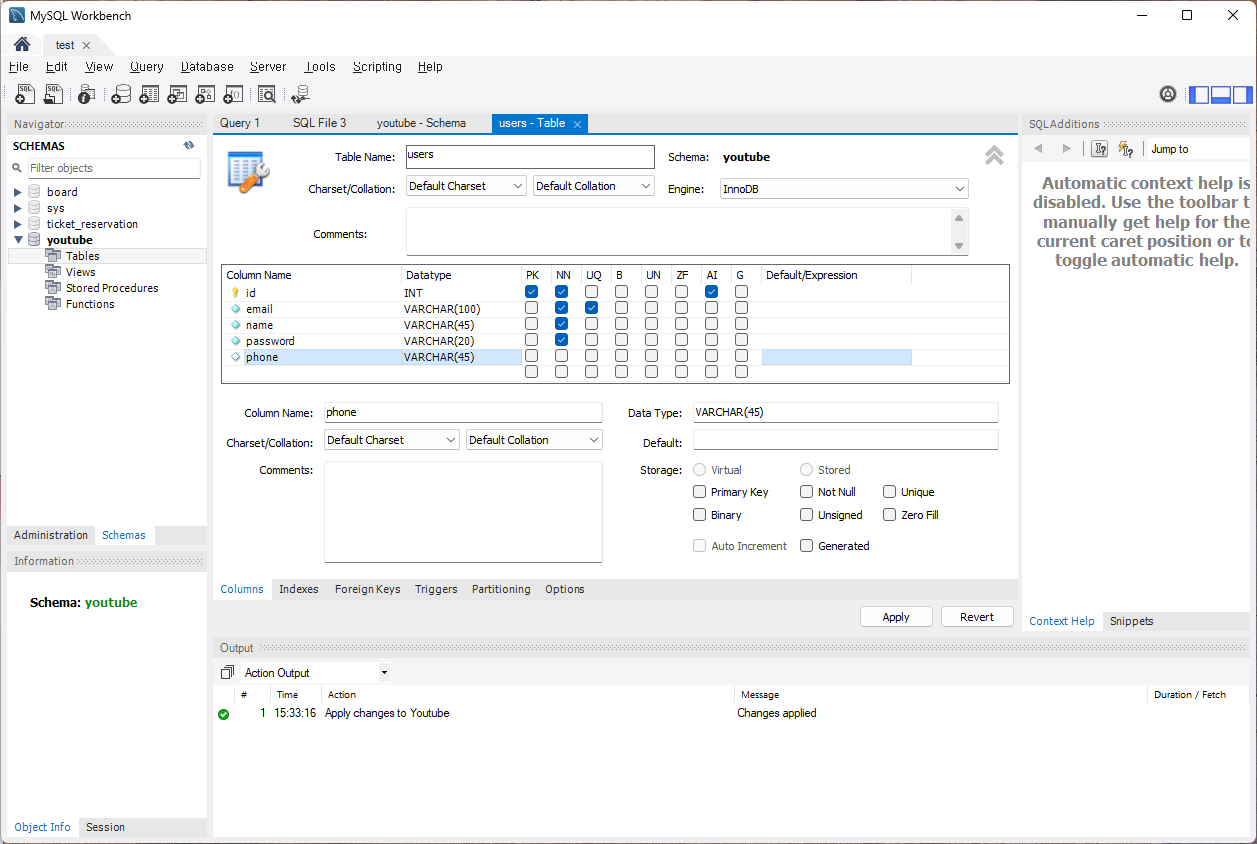Image resolution: width=1257 pixels, height=844 pixels.
Task: Close the users - Table tab
Action: (x=577, y=124)
